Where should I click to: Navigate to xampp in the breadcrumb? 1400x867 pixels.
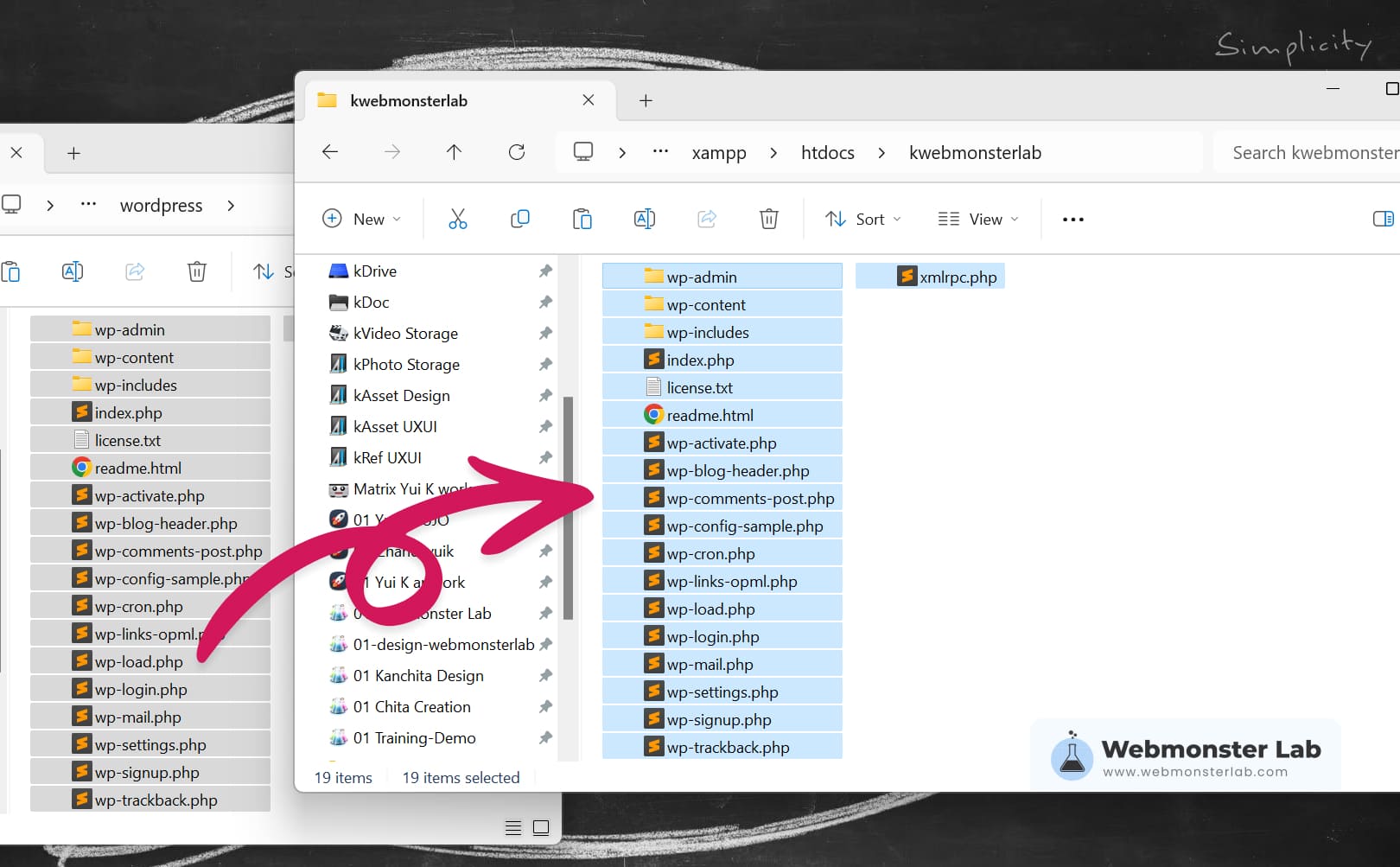pyautogui.click(x=719, y=153)
